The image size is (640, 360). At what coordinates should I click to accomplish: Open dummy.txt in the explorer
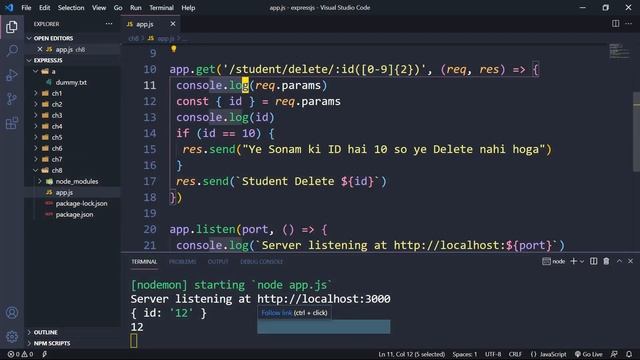71,82
